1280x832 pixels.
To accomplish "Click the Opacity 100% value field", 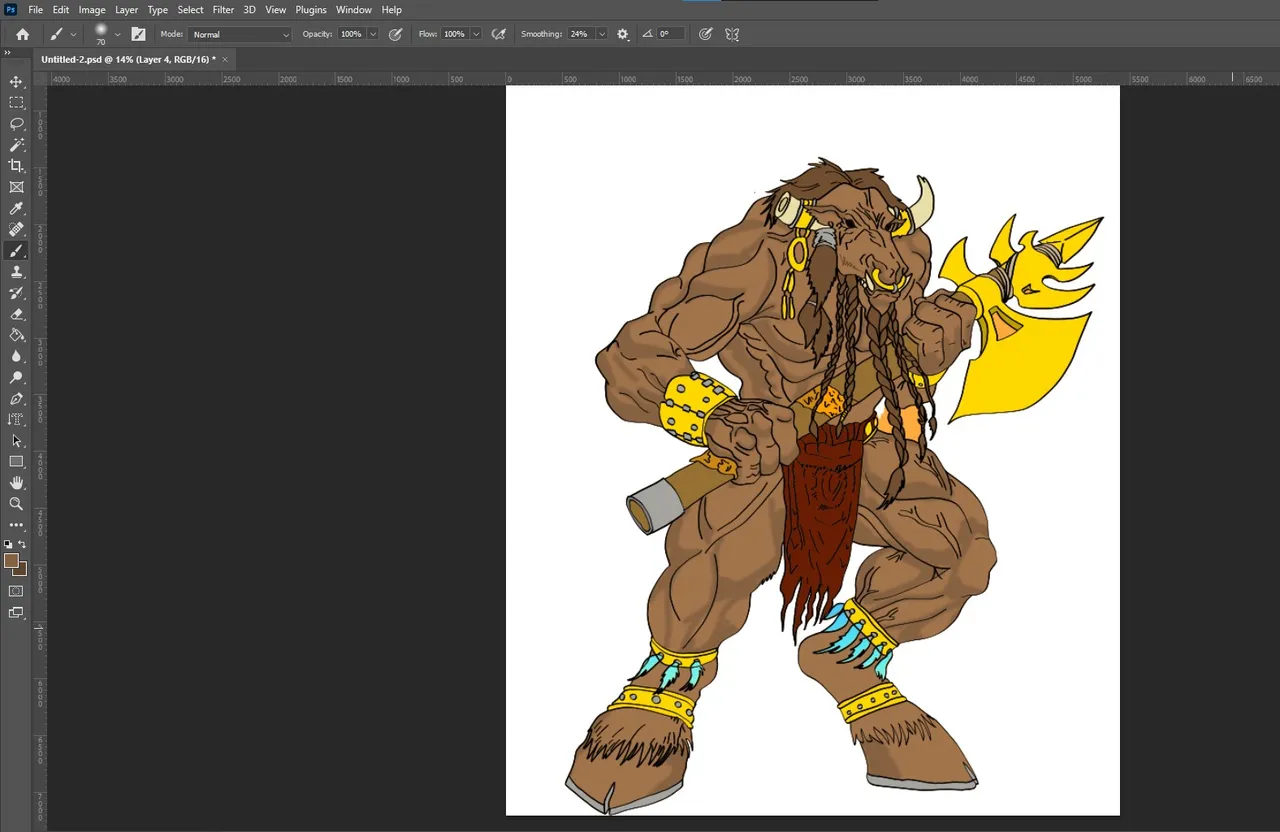I will [352, 34].
